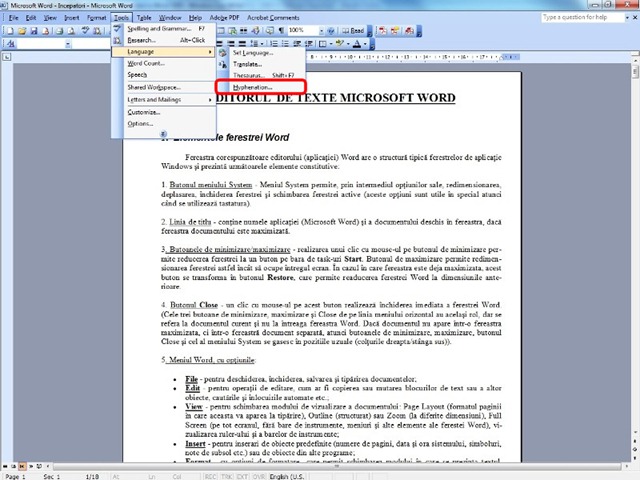The image size is (640, 480).
Task: Click Spelling and Grammar menu entry
Action: coord(164,29)
